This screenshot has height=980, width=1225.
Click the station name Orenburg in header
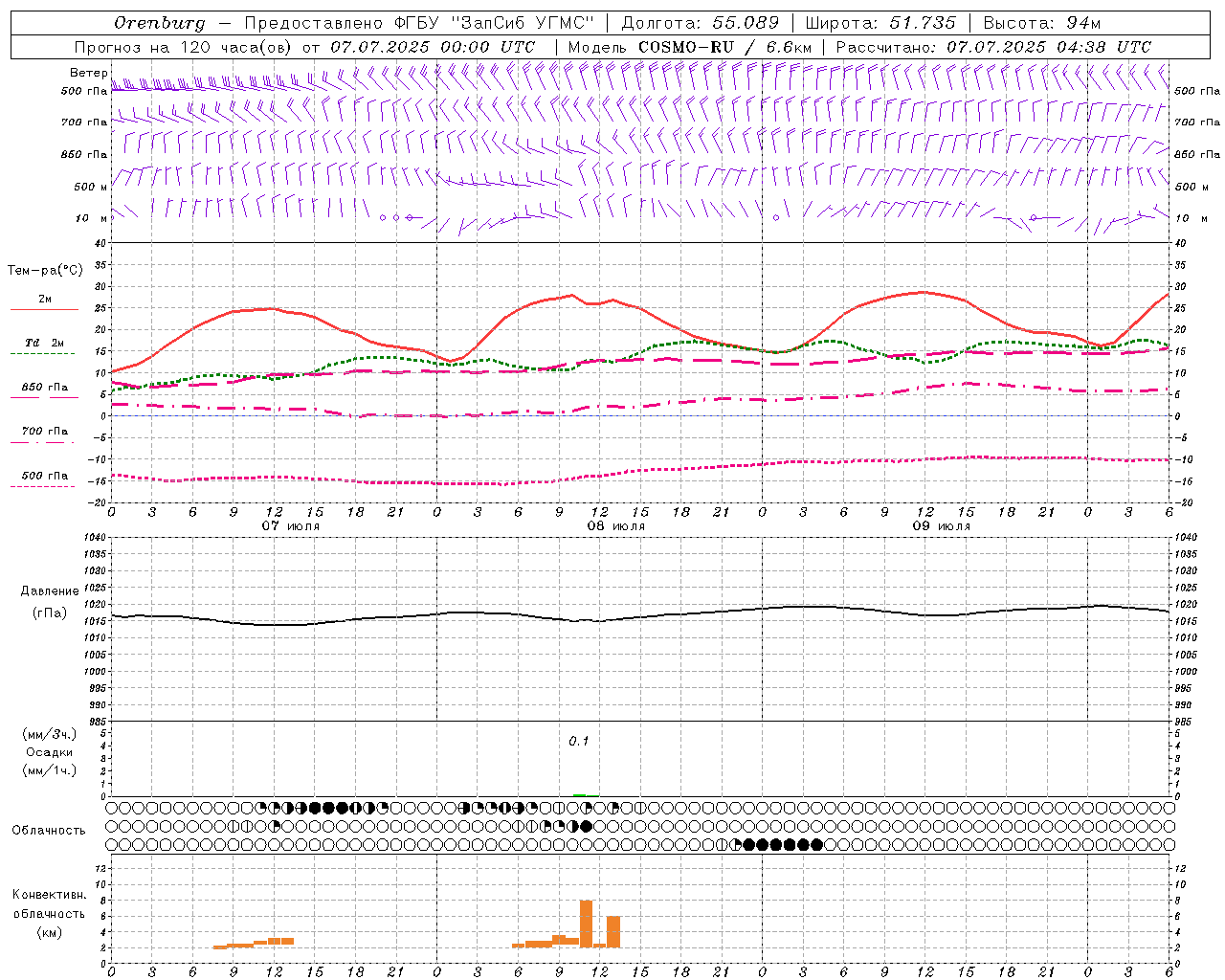click(x=159, y=23)
